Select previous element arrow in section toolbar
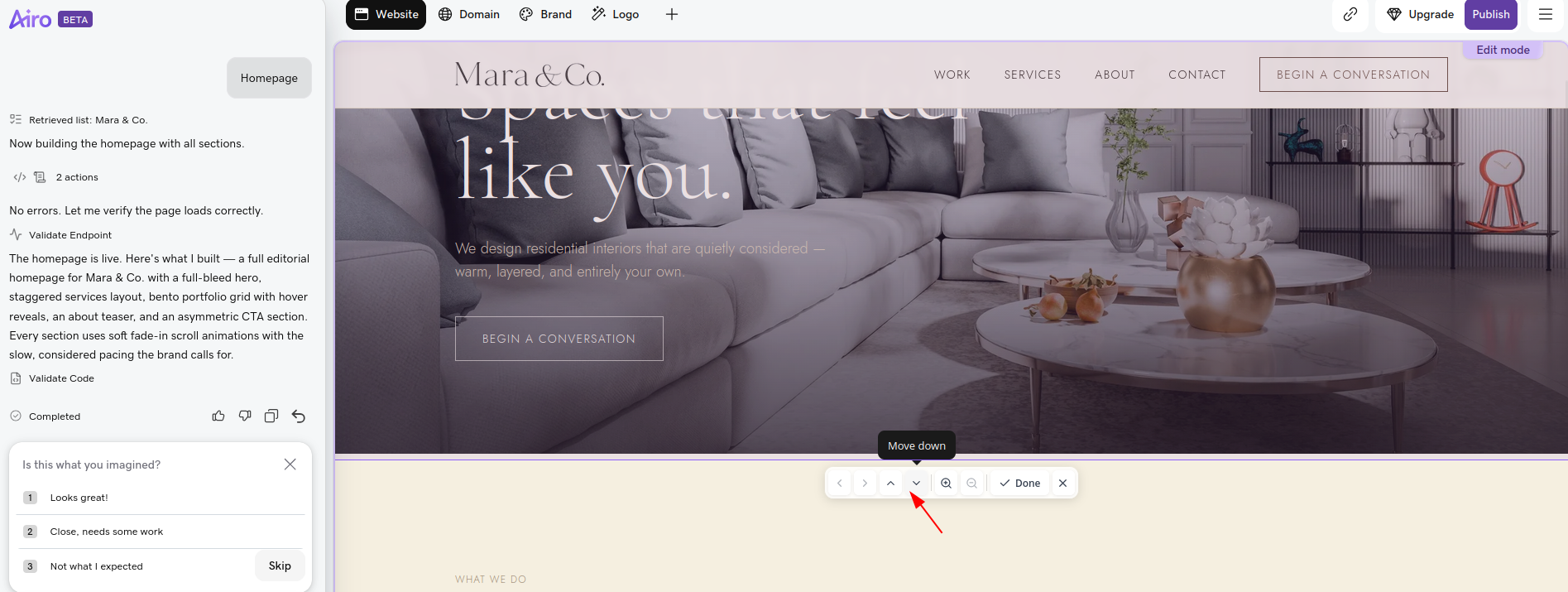The width and height of the screenshot is (1568, 592). pos(839,484)
